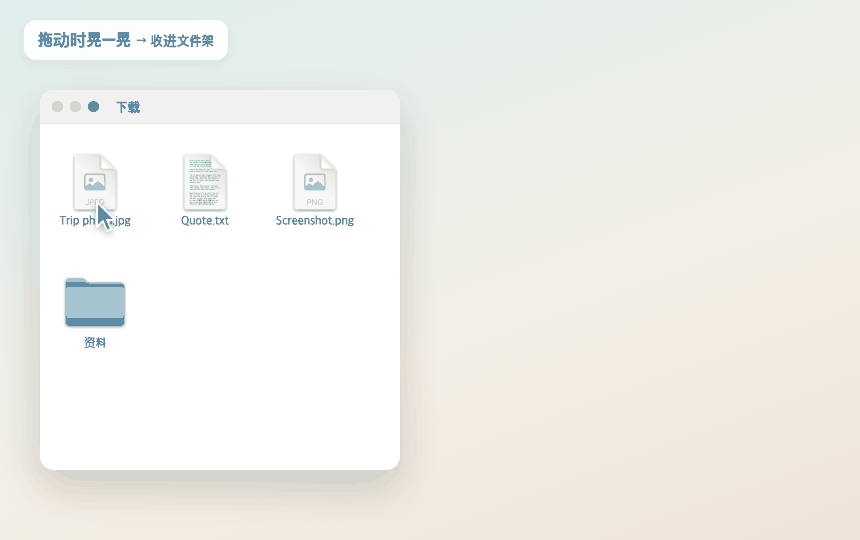This screenshot has height=540, width=860.
Task: Click the second gray window button in 下载 window
Action: (76, 106)
